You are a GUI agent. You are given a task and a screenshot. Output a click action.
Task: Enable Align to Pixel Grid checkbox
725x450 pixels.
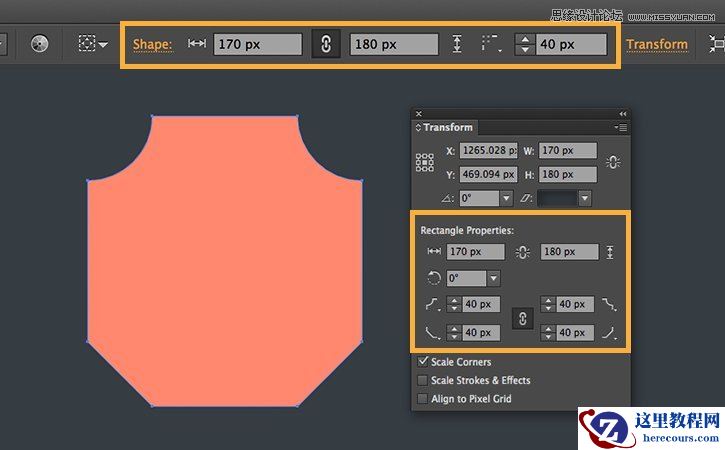pos(423,399)
